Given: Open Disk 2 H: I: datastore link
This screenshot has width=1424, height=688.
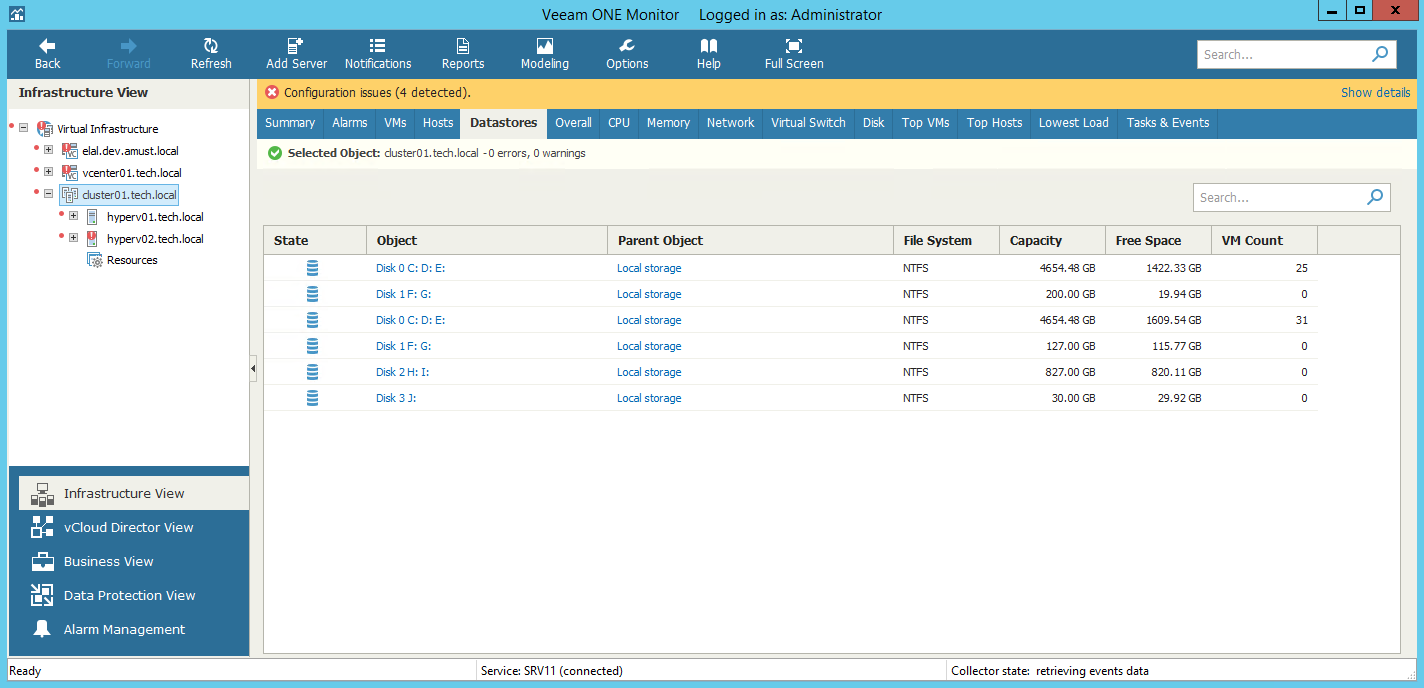Looking at the screenshot, I should pyautogui.click(x=403, y=372).
